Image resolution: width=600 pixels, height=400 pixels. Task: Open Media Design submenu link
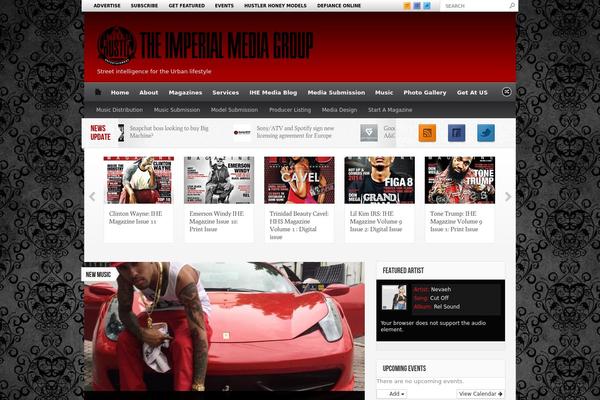pyautogui.click(x=339, y=110)
